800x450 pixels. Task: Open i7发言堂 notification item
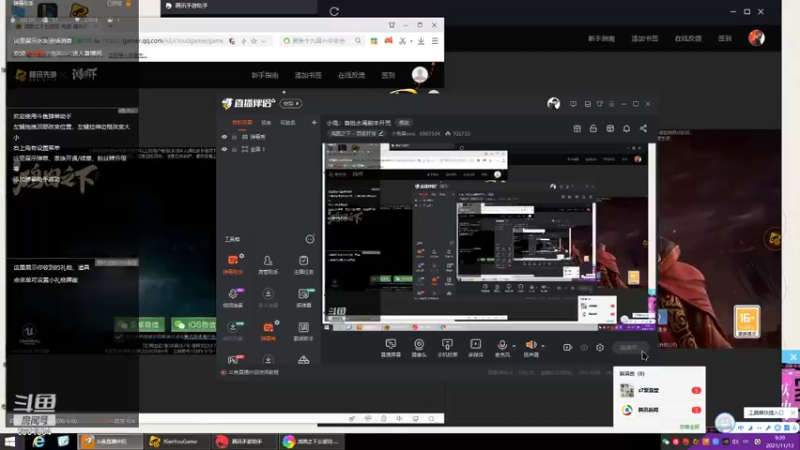(660, 390)
